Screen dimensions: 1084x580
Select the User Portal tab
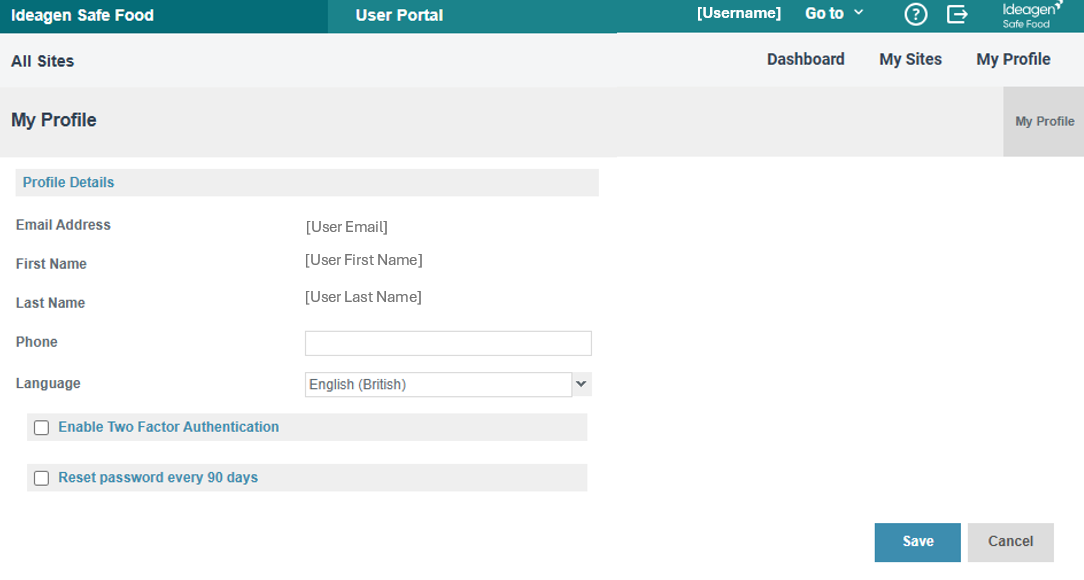[399, 15]
